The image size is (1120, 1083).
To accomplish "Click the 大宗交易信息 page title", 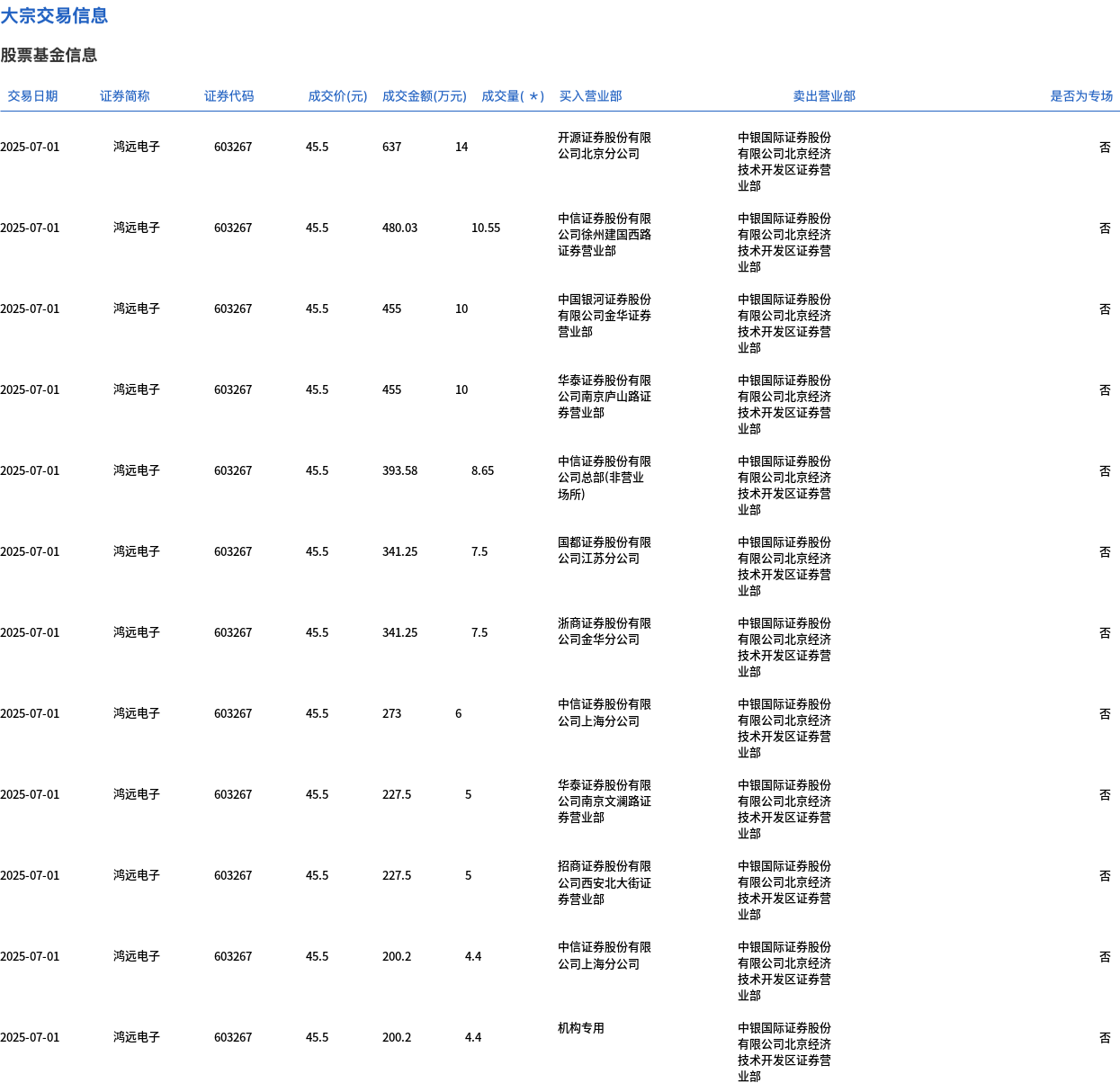I will 54,16.
